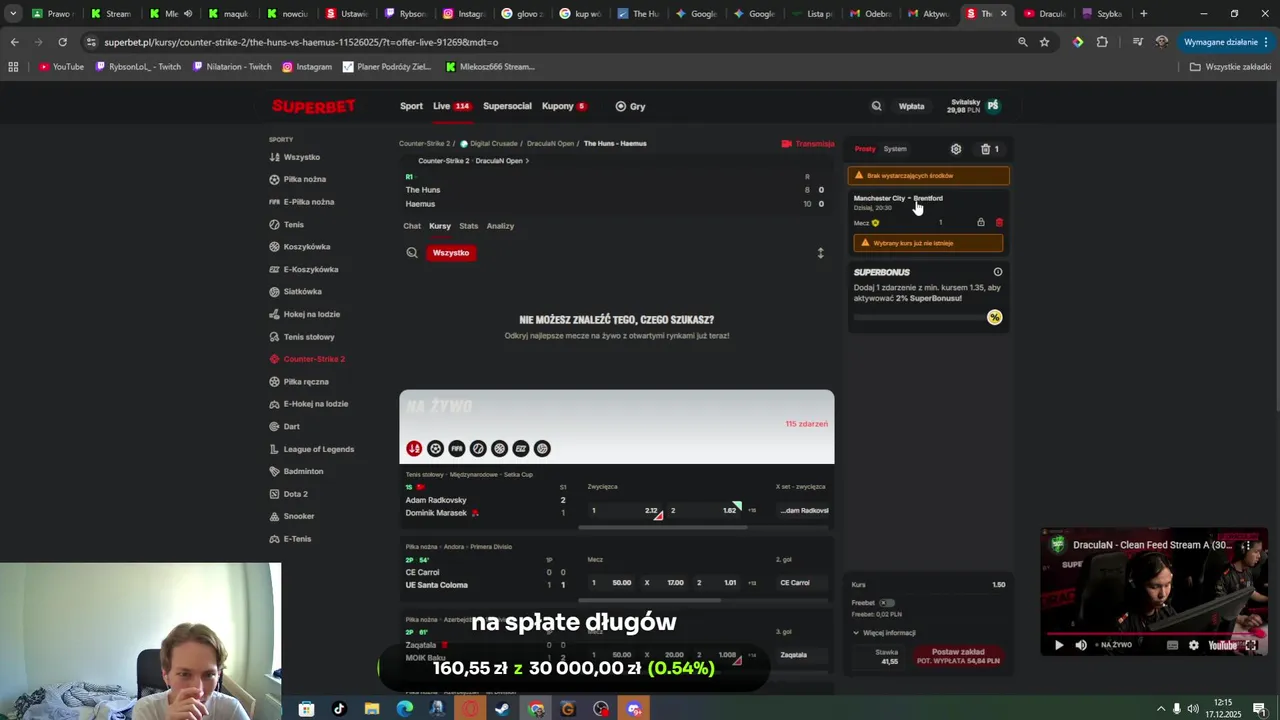
Task: Toggle subtitles in YouTube player
Action: [1173, 645]
